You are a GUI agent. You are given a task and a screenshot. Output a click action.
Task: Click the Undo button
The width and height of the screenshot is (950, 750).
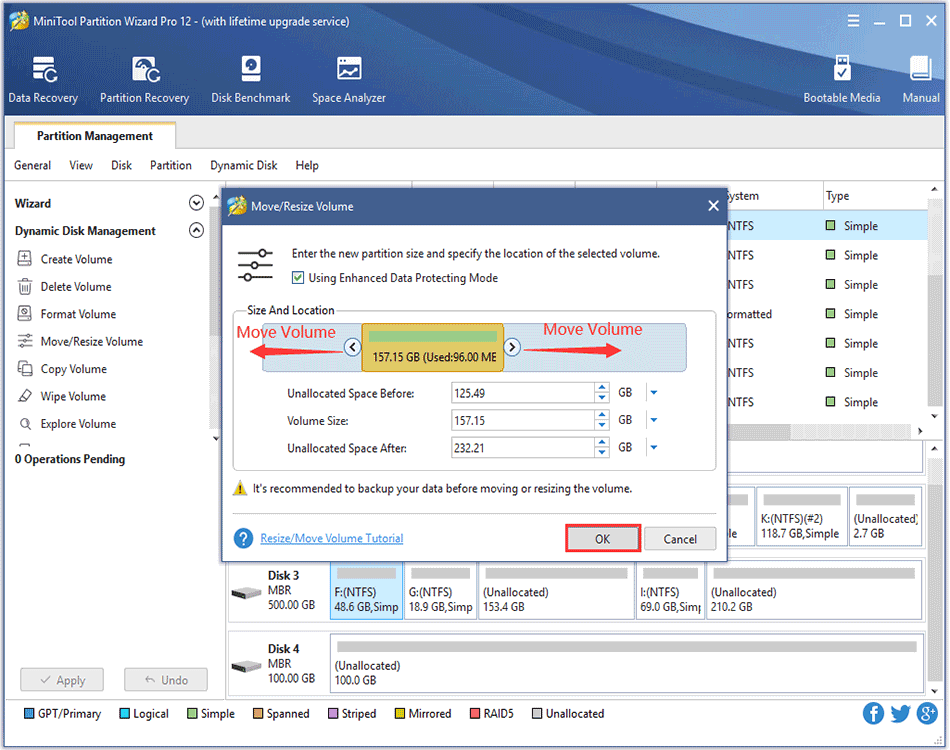[166, 680]
